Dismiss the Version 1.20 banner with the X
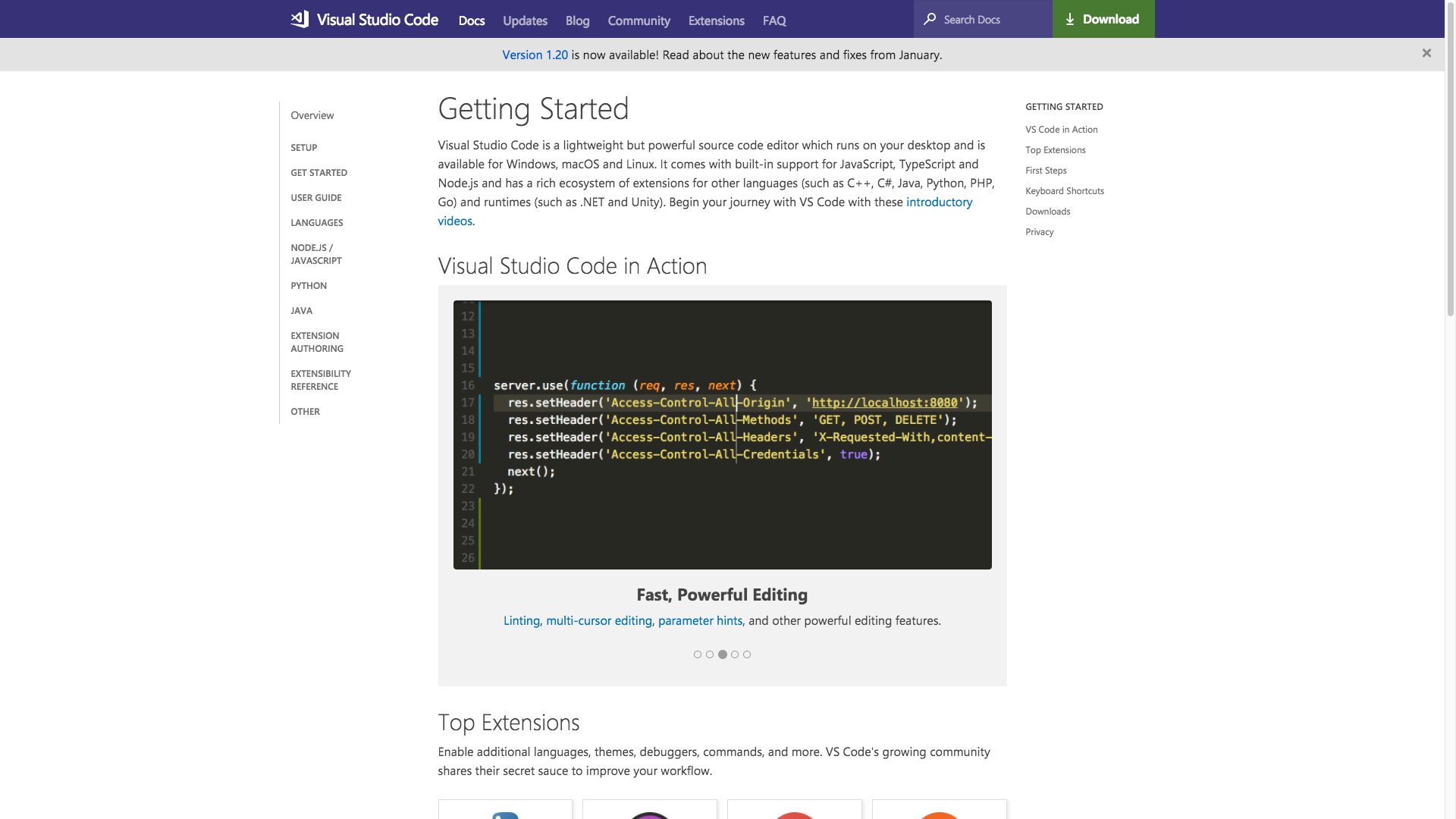 pyautogui.click(x=1426, y=53)
